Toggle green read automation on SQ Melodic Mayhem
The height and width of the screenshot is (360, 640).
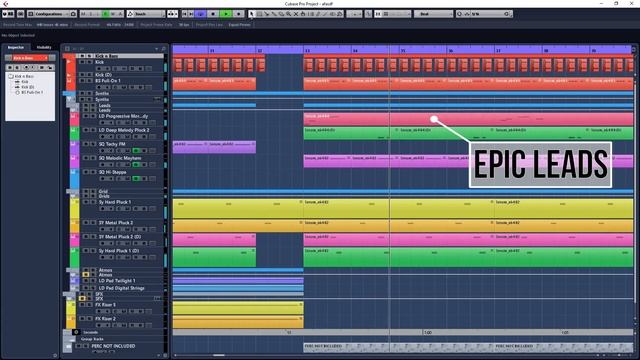pos(136,164)
